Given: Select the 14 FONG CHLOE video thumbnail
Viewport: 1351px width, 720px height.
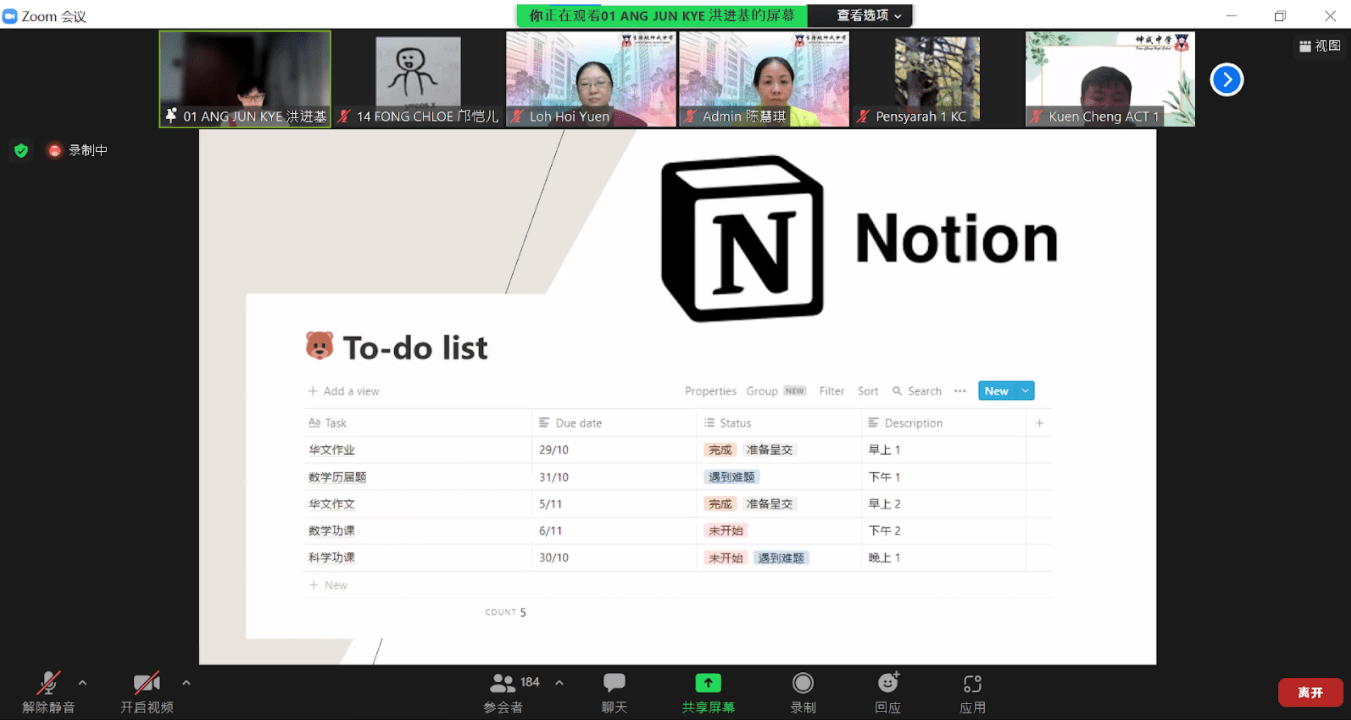Looking at the screenshot, I should 418,78.
